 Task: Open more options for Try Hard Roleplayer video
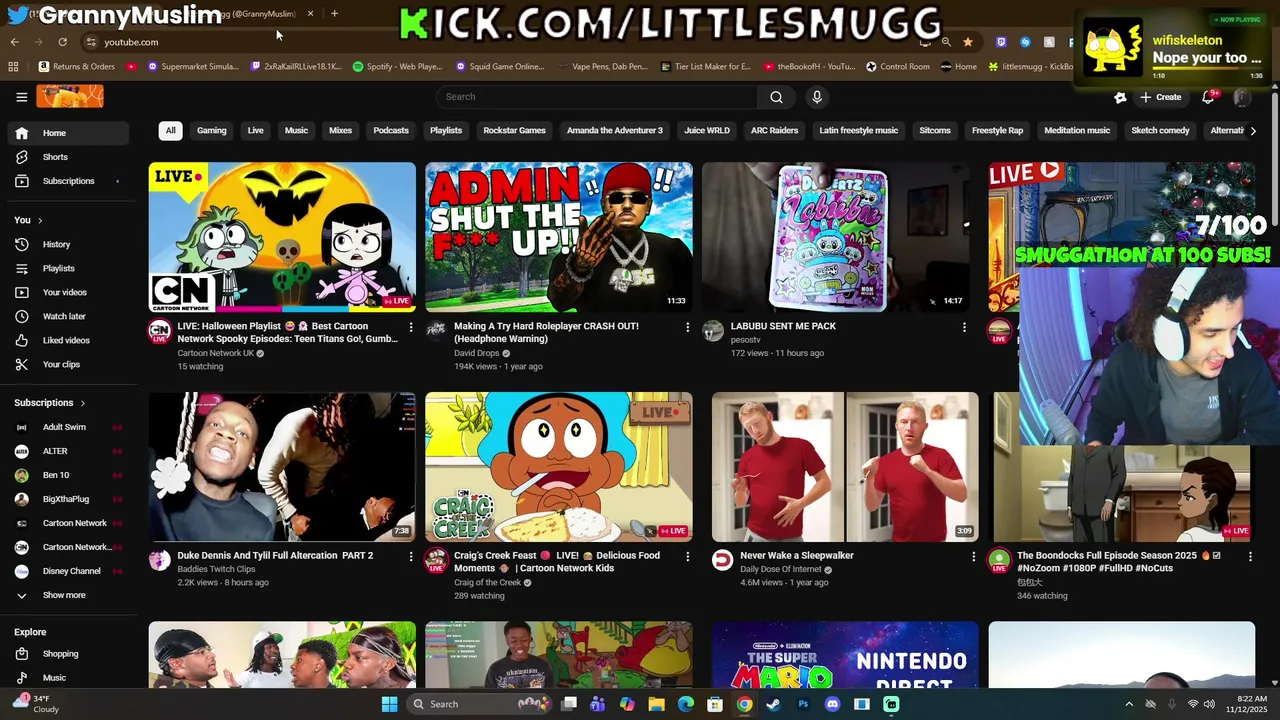687,327
